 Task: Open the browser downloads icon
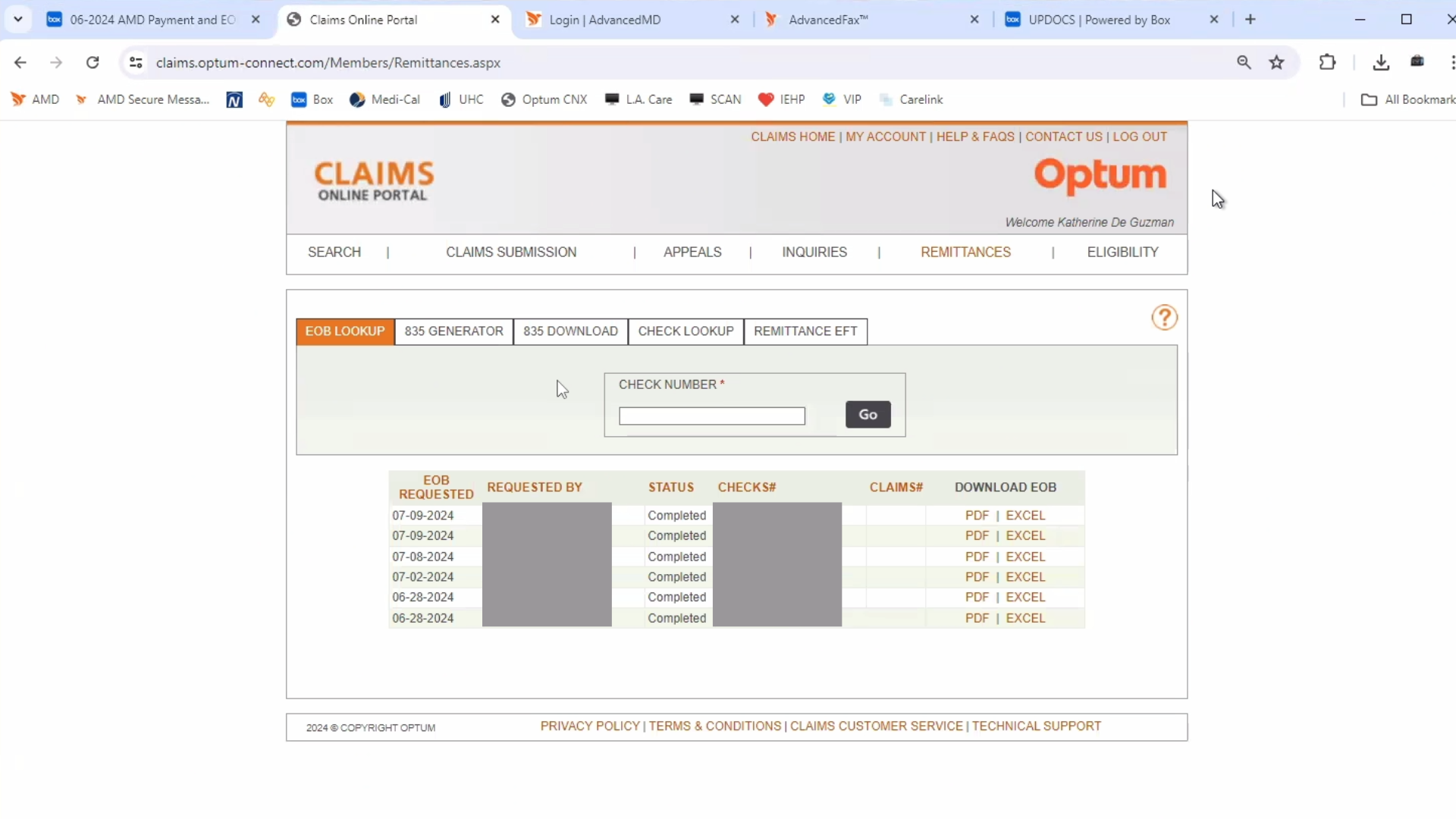pyautogui.click(x=1381, y=63)
